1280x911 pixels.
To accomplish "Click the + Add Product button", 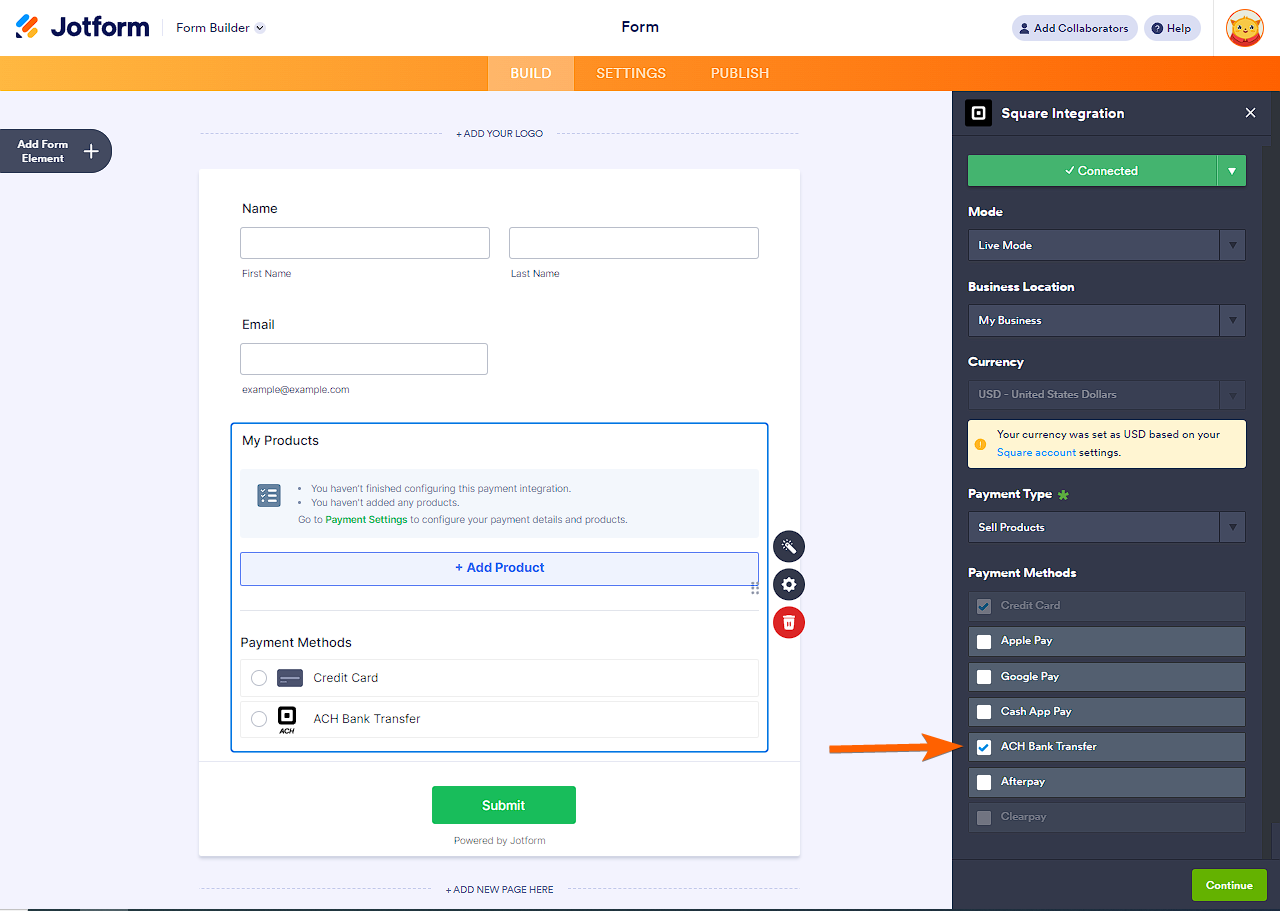I will 499,568.
